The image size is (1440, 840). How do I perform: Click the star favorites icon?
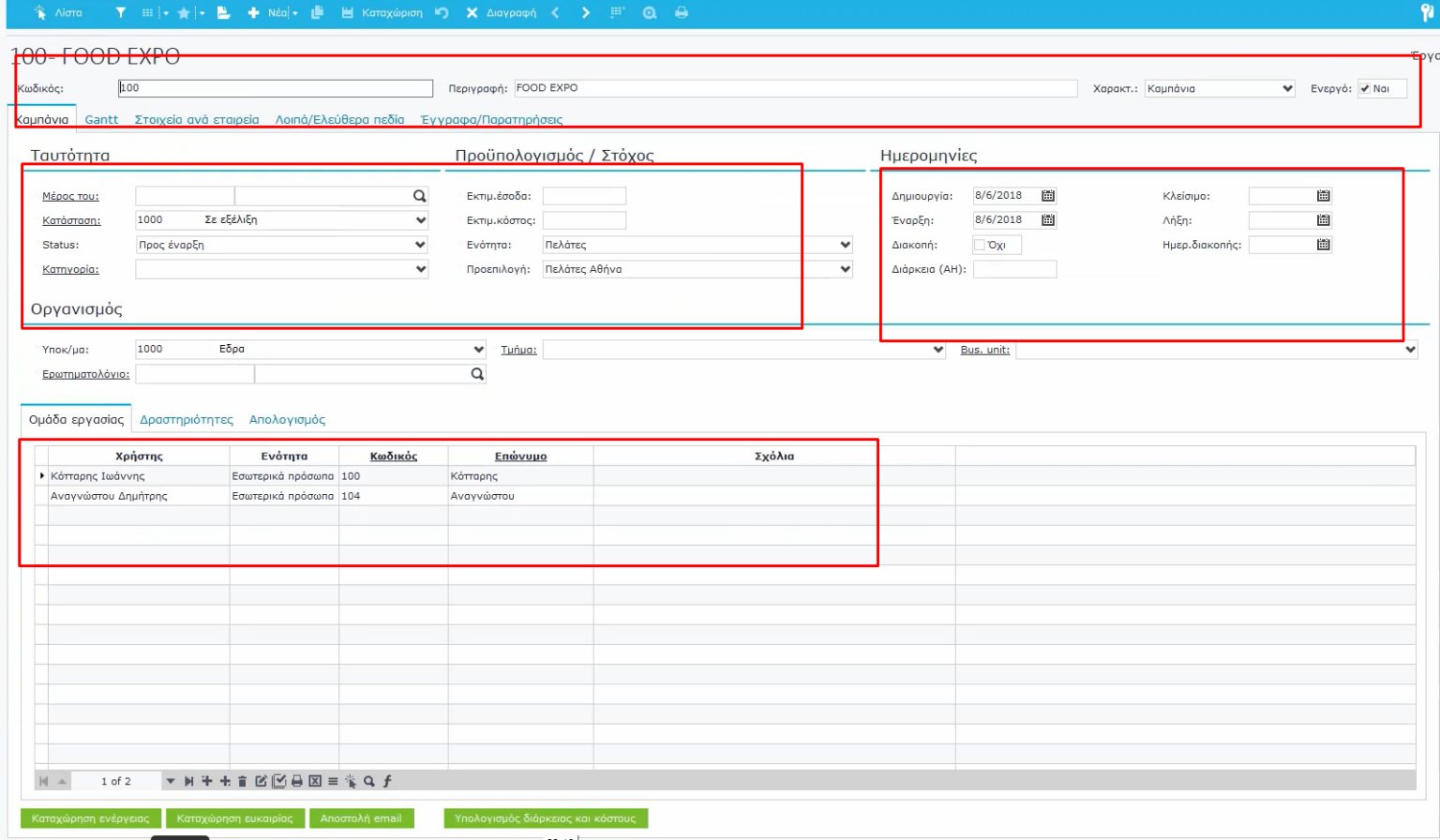coord(184,13)
